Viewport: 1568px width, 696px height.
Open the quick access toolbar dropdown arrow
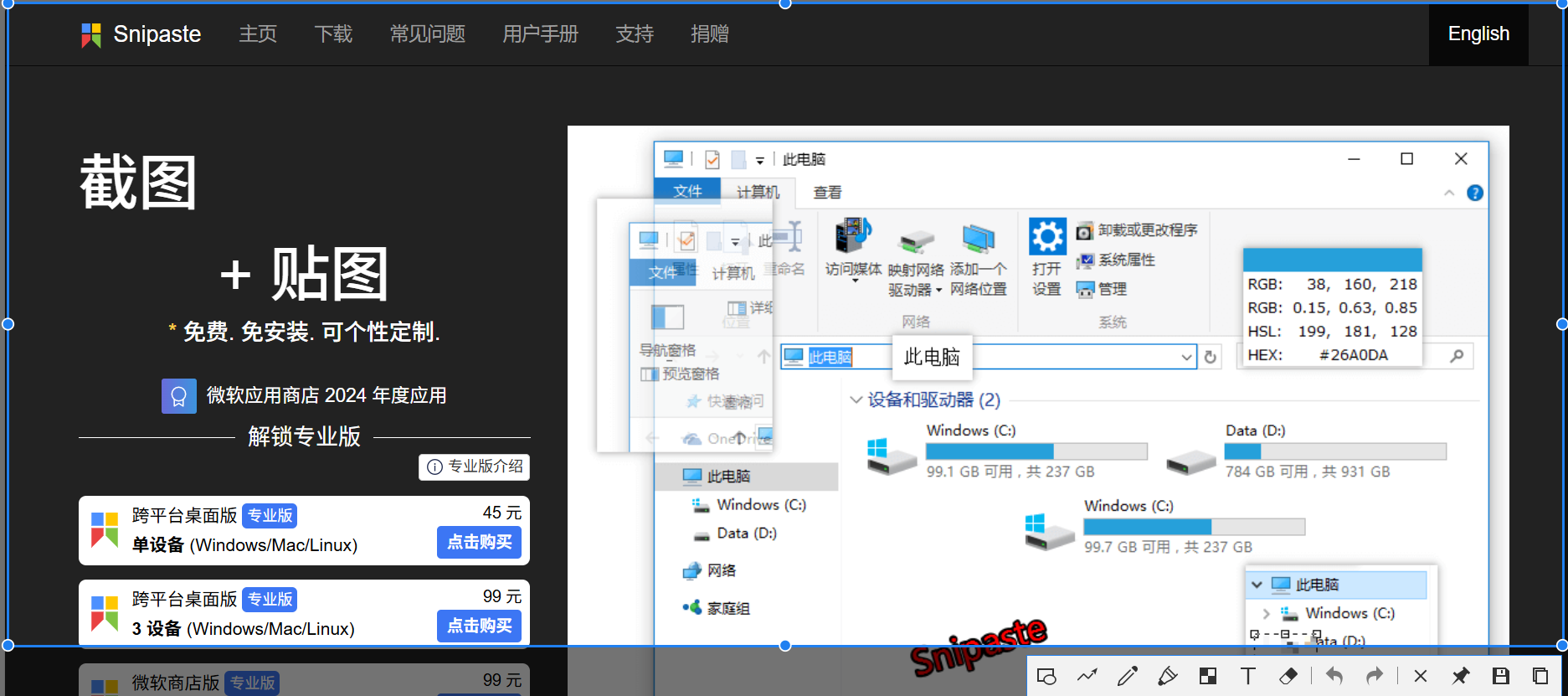pos(759,161)
